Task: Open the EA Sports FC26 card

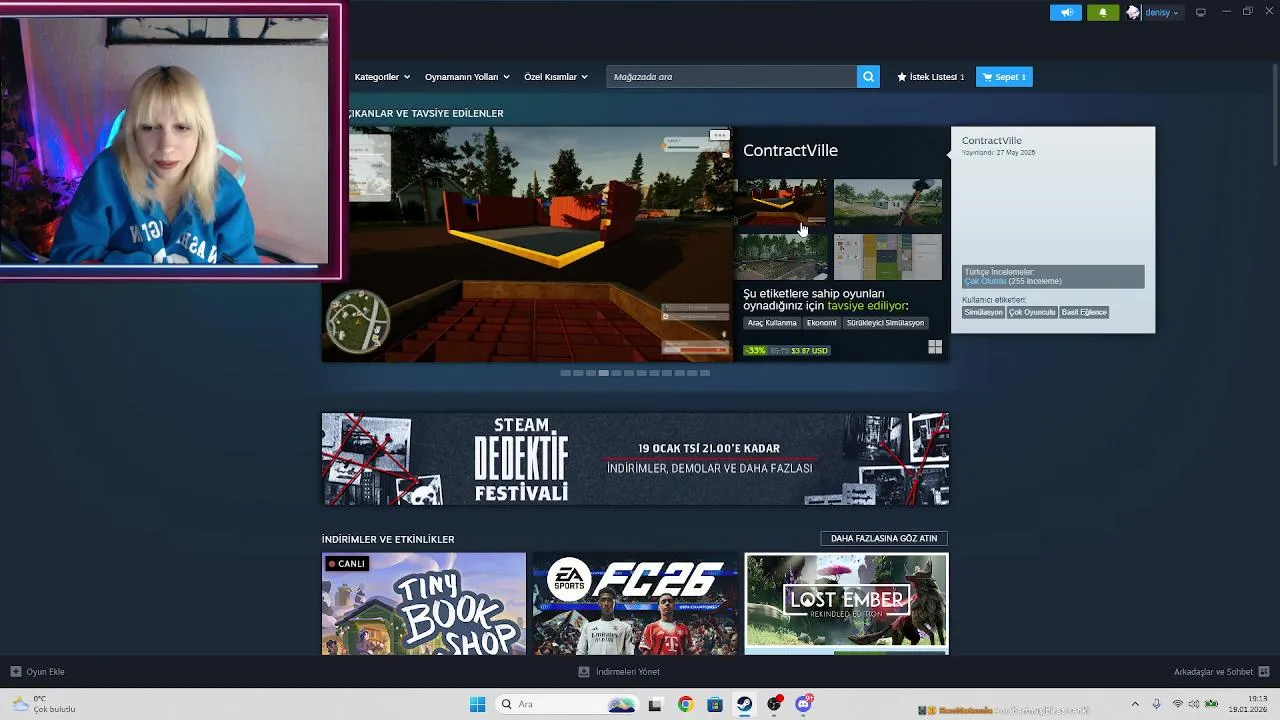Action: click(x=635, y=604)
